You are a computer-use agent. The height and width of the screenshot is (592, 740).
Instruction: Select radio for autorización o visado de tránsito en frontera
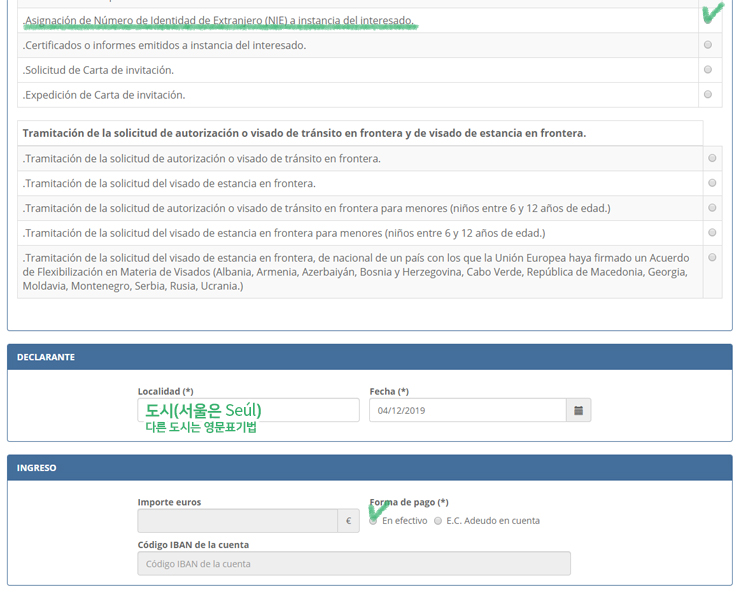pyautogui.click(x=712, y=158)
